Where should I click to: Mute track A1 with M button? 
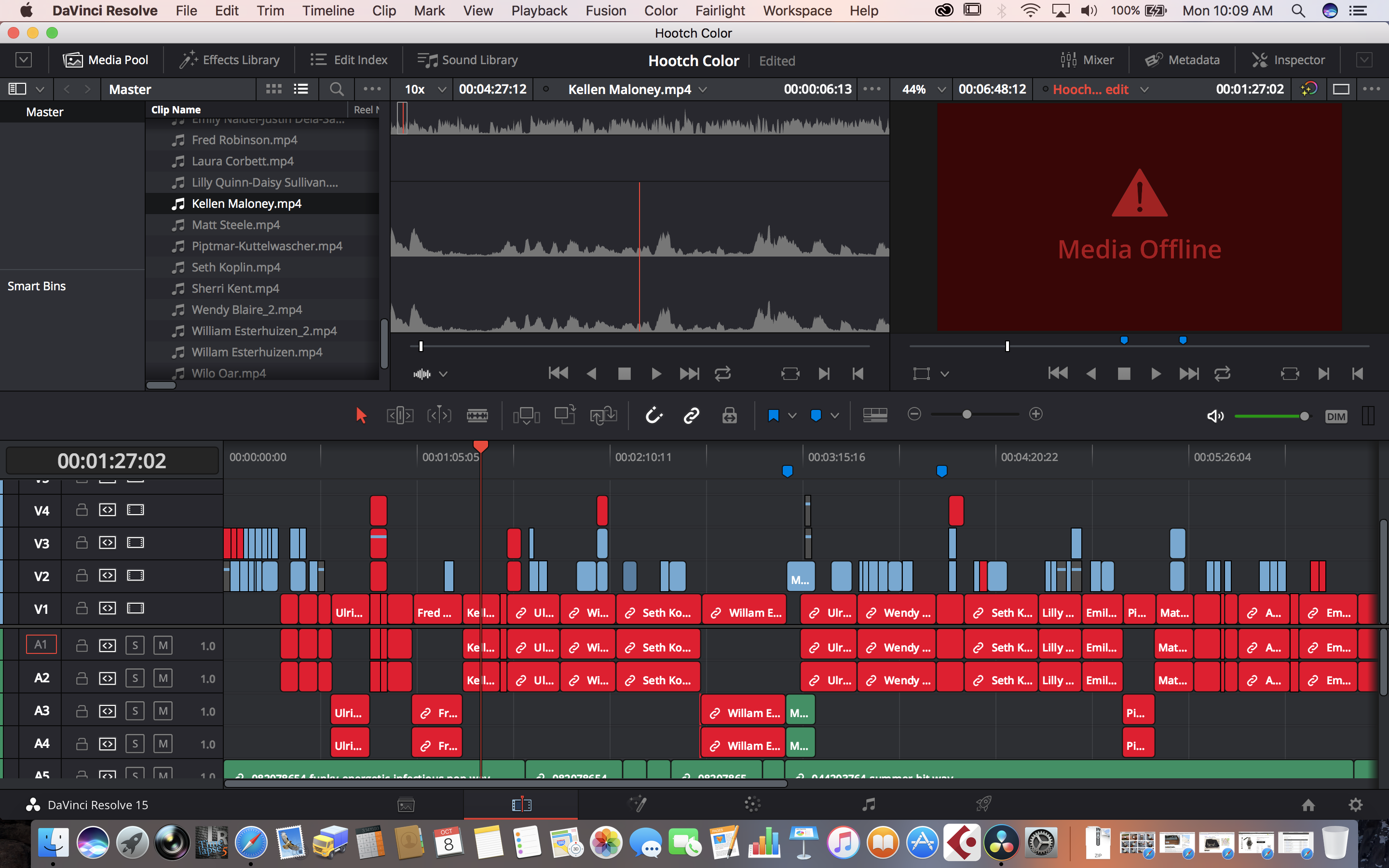163,645
